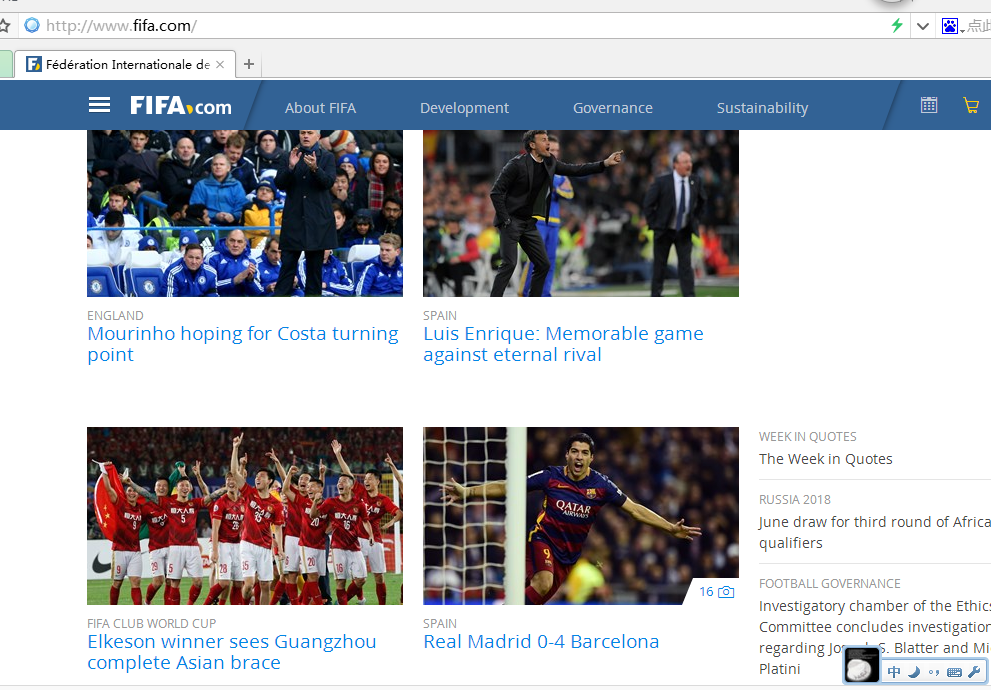The image size is (991, 690).
Task: Open the Luis Enrique touchline photo
Action: [581, 213]
